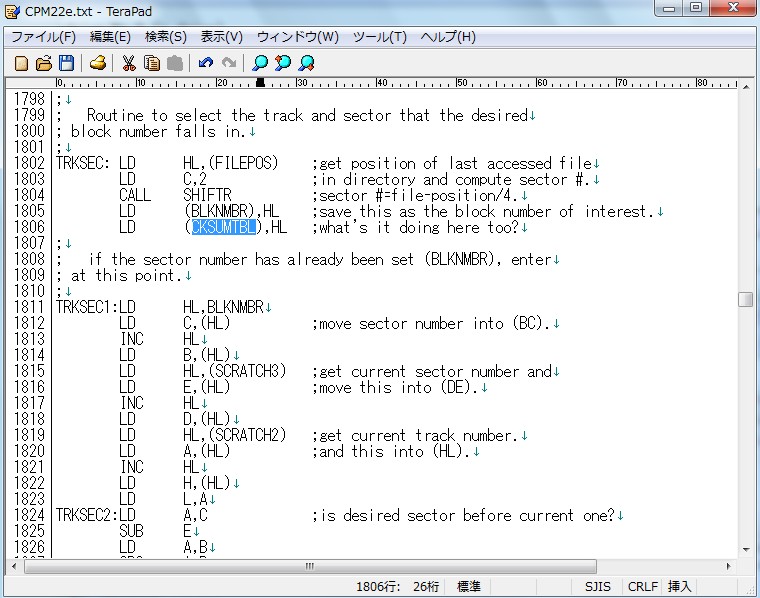The image size is (760, 598).
Task: Click the horizontal scrollbar right arrow
Action: 728,566
